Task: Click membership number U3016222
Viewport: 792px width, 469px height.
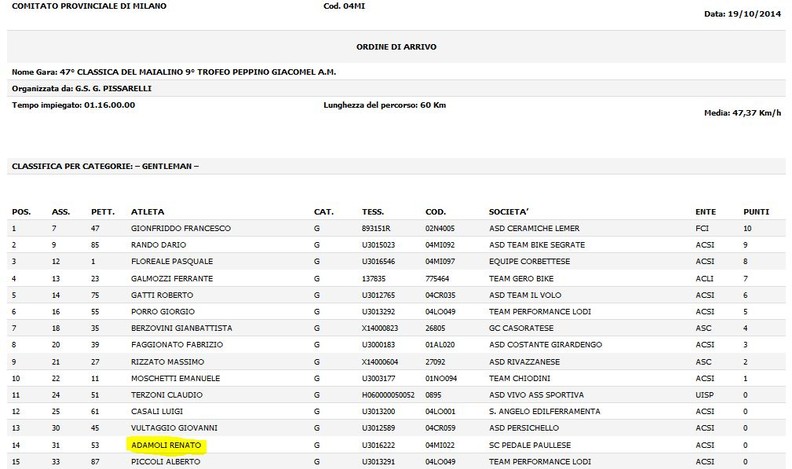Action: (378, 445)
